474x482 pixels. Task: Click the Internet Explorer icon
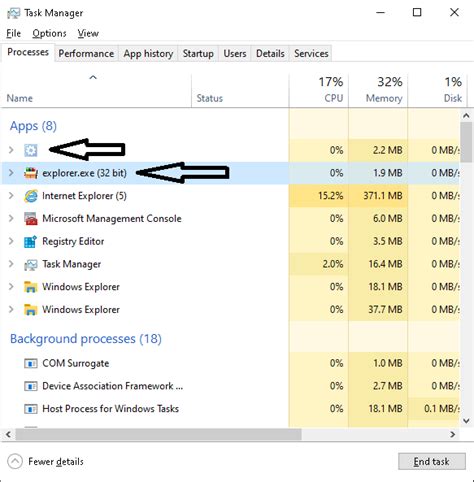[31, 196]
